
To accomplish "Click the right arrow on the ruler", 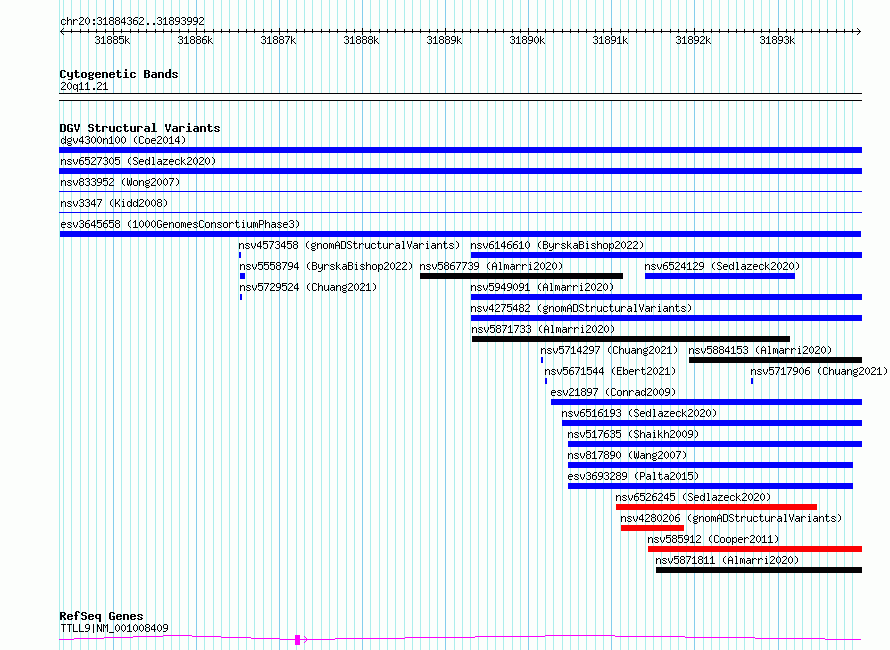I will 859,31.
